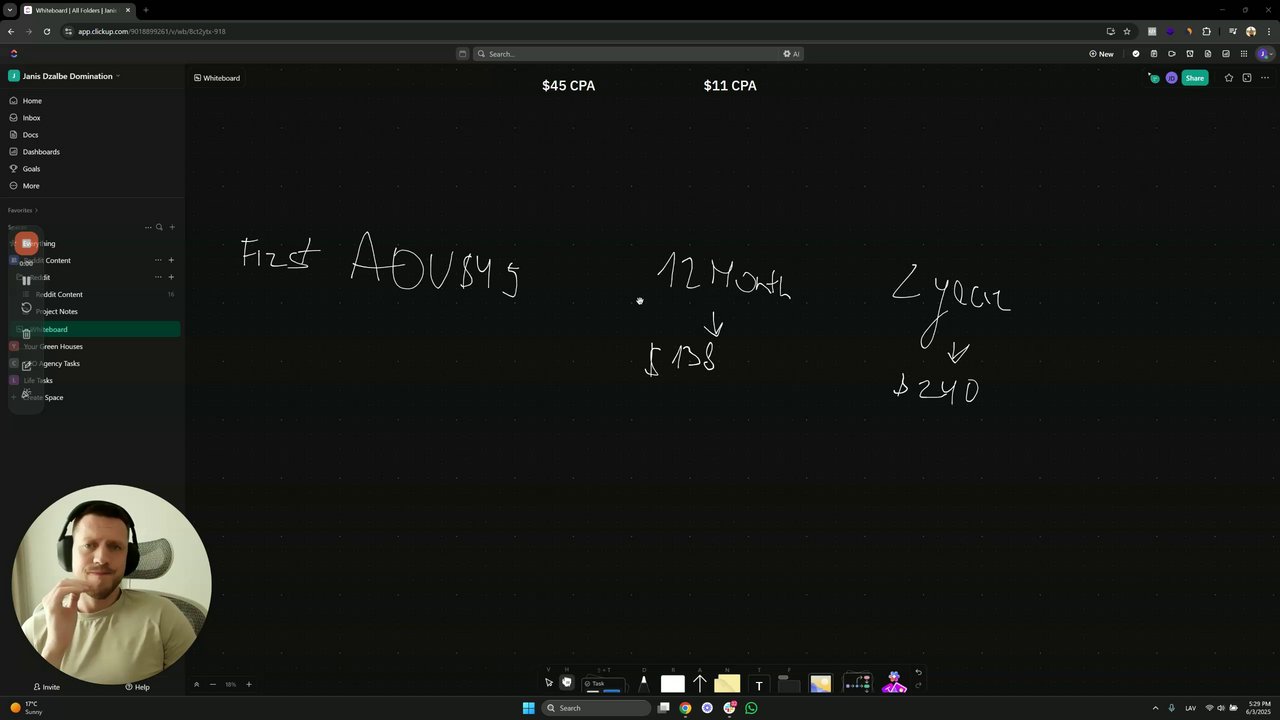
Task: Collapse the bottom-left zoom panel
Action: (196, 685)
